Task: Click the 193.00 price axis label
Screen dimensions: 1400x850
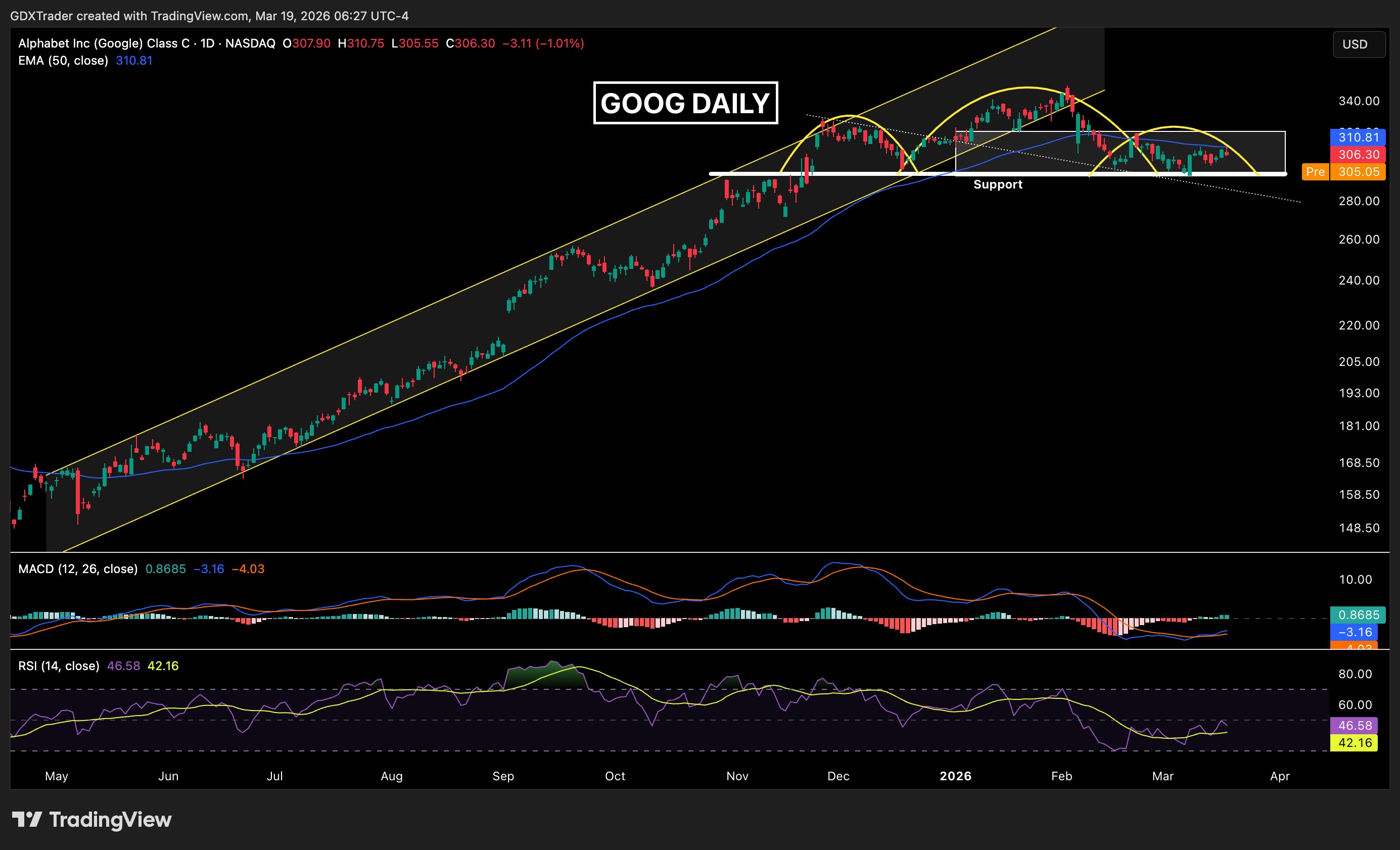Action: [x=1359, y=393]
